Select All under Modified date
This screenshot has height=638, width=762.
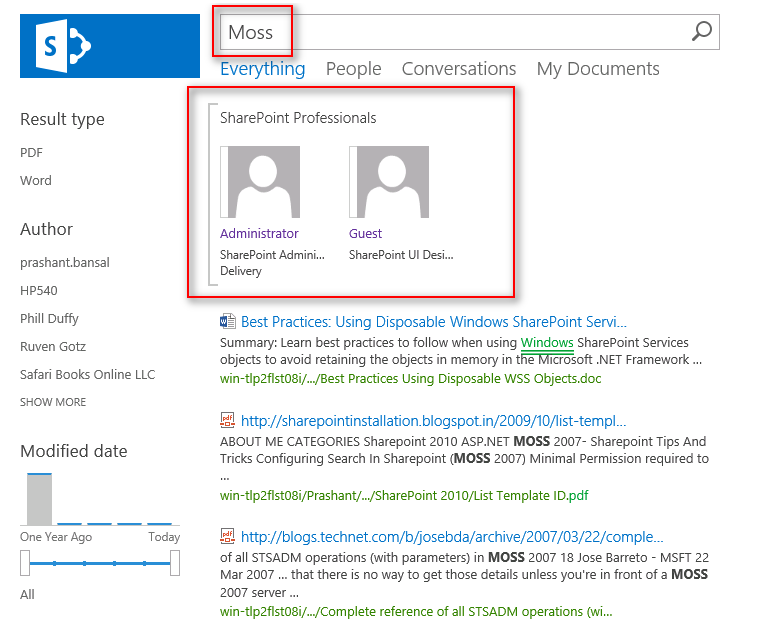point(27,594)
